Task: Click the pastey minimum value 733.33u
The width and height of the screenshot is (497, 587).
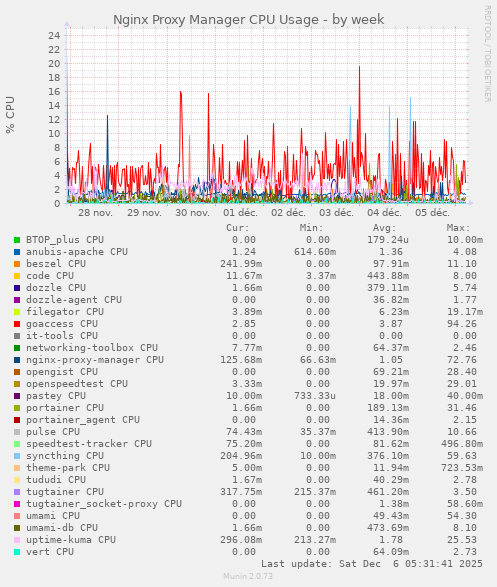Action: coord(314,396)
